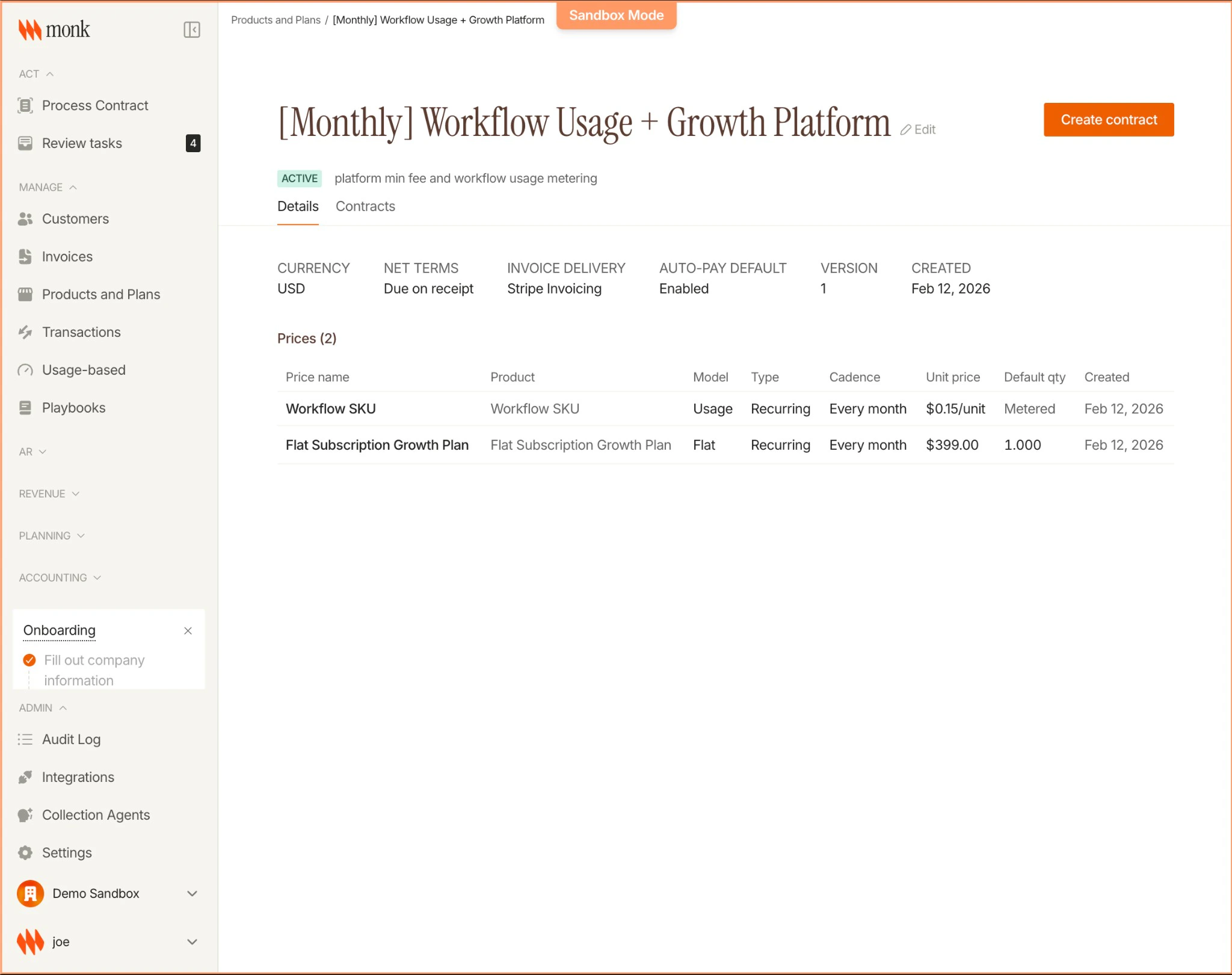1232x975 pixels.
Task: Expand the REVENUE section
Action: 76,494
